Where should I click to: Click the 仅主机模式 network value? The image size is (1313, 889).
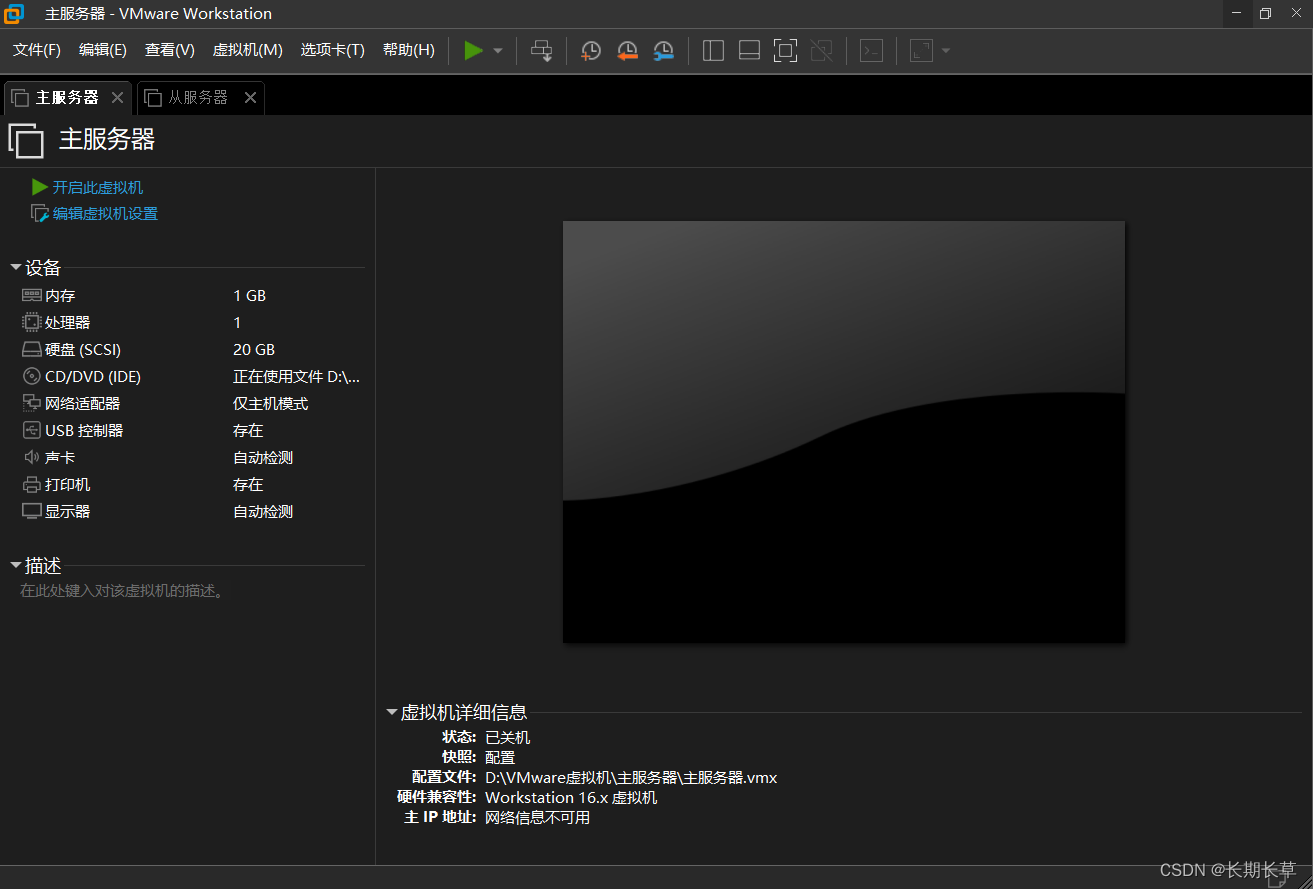pyautogui.click(x=271, y=404)
